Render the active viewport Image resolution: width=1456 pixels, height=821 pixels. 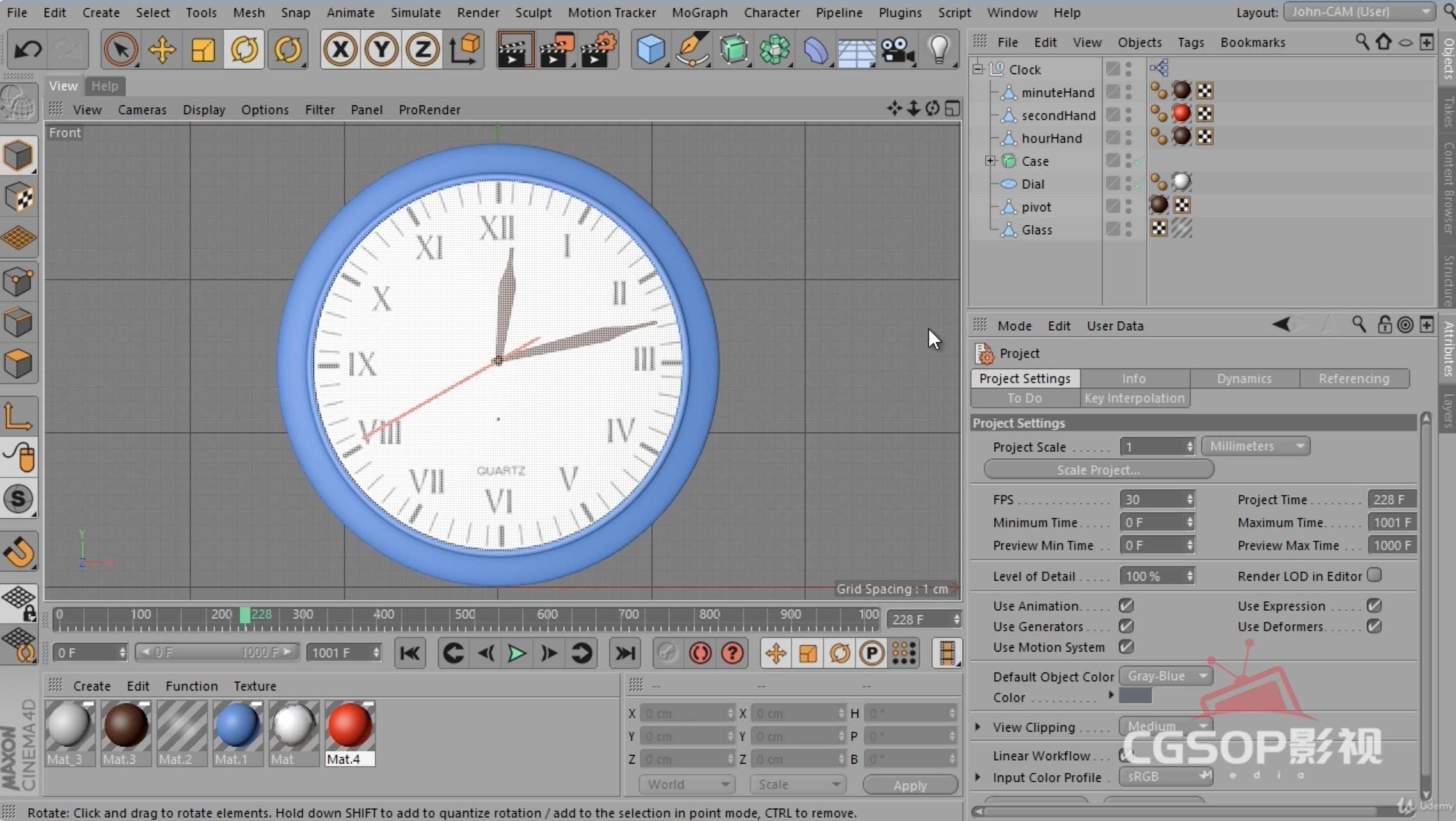point(515,49)
